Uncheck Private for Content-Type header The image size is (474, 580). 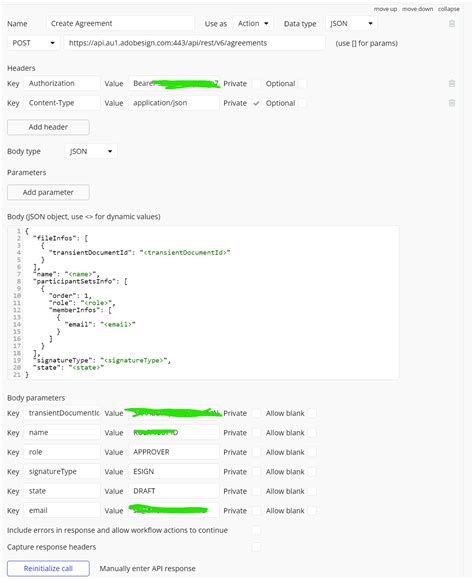click(x=256, y=103)
